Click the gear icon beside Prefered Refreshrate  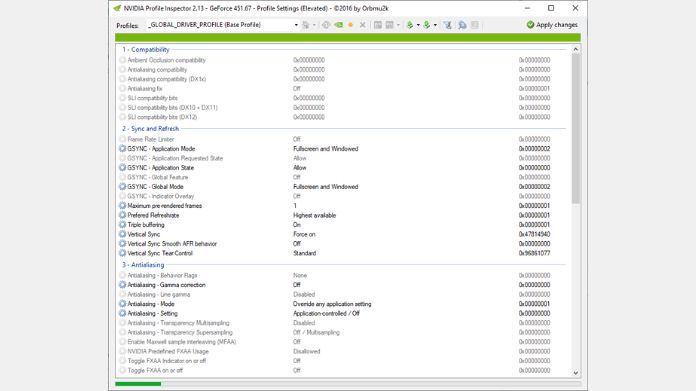coord(123,215)
